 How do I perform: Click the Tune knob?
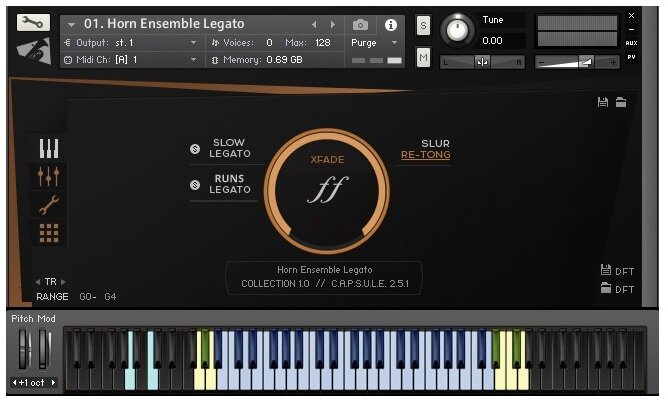[457, 29]
